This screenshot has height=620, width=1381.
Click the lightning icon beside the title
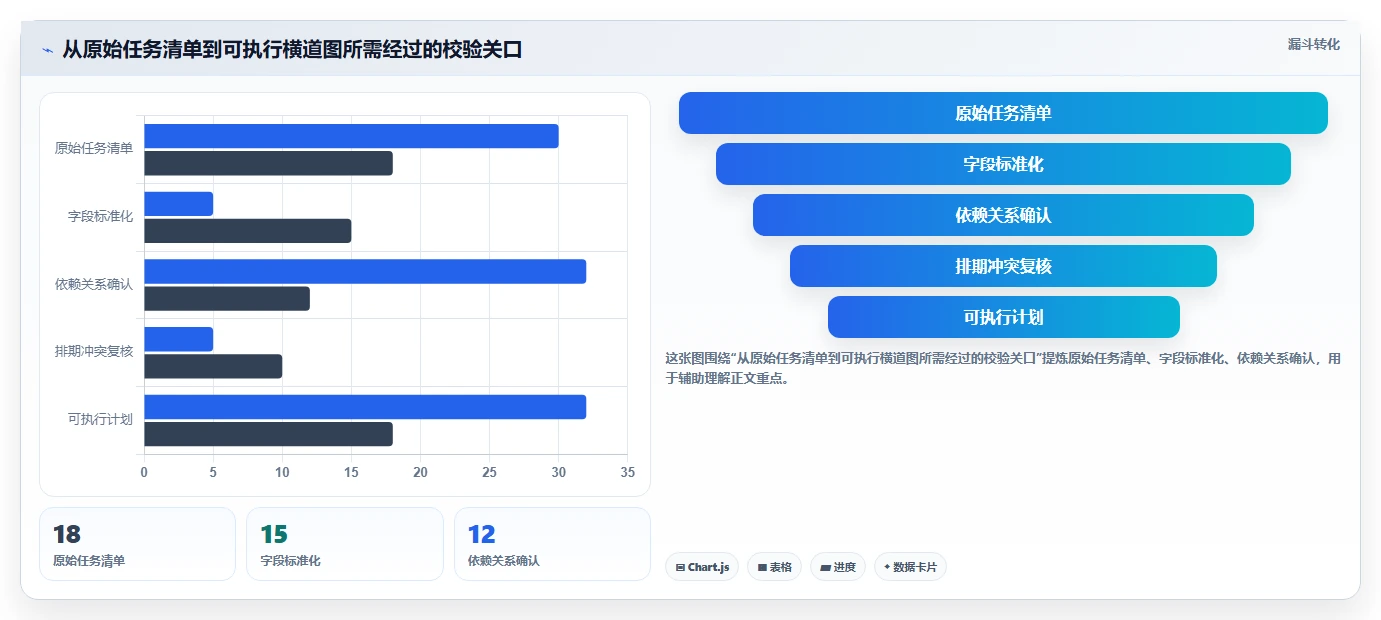tap(47, 50)
